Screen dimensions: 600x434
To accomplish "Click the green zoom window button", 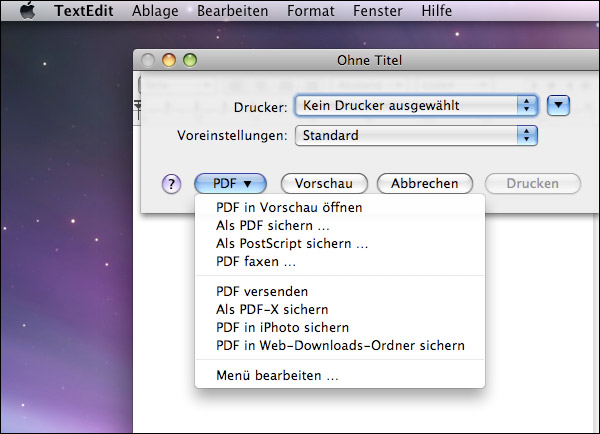I will coord(190,61).
